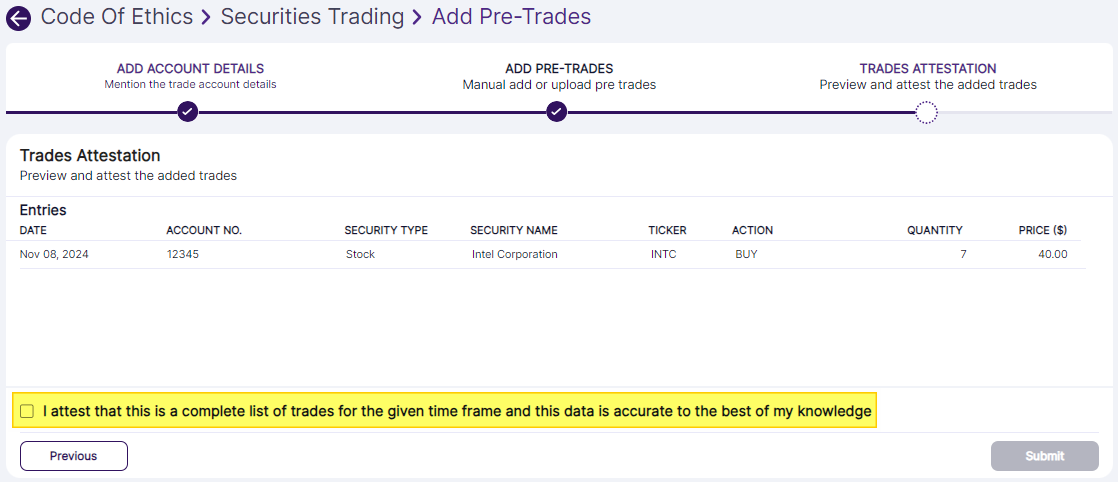Viewport: 1118px width, 482px height.
Task: Click the Add Account Details checkmark step icon
Action: click(187, 112)
